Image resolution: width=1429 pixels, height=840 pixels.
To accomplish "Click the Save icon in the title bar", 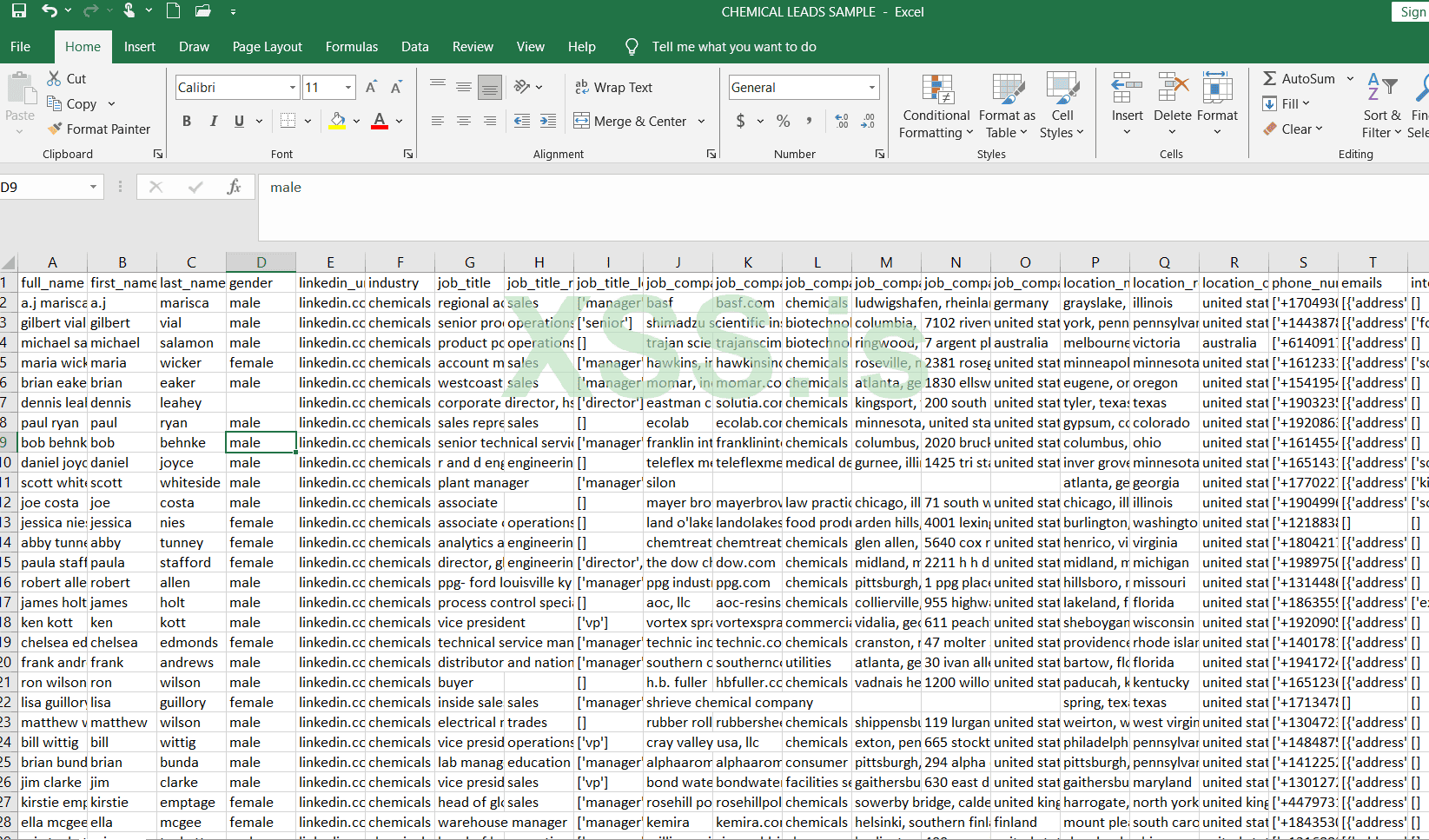I will point(18,11).
